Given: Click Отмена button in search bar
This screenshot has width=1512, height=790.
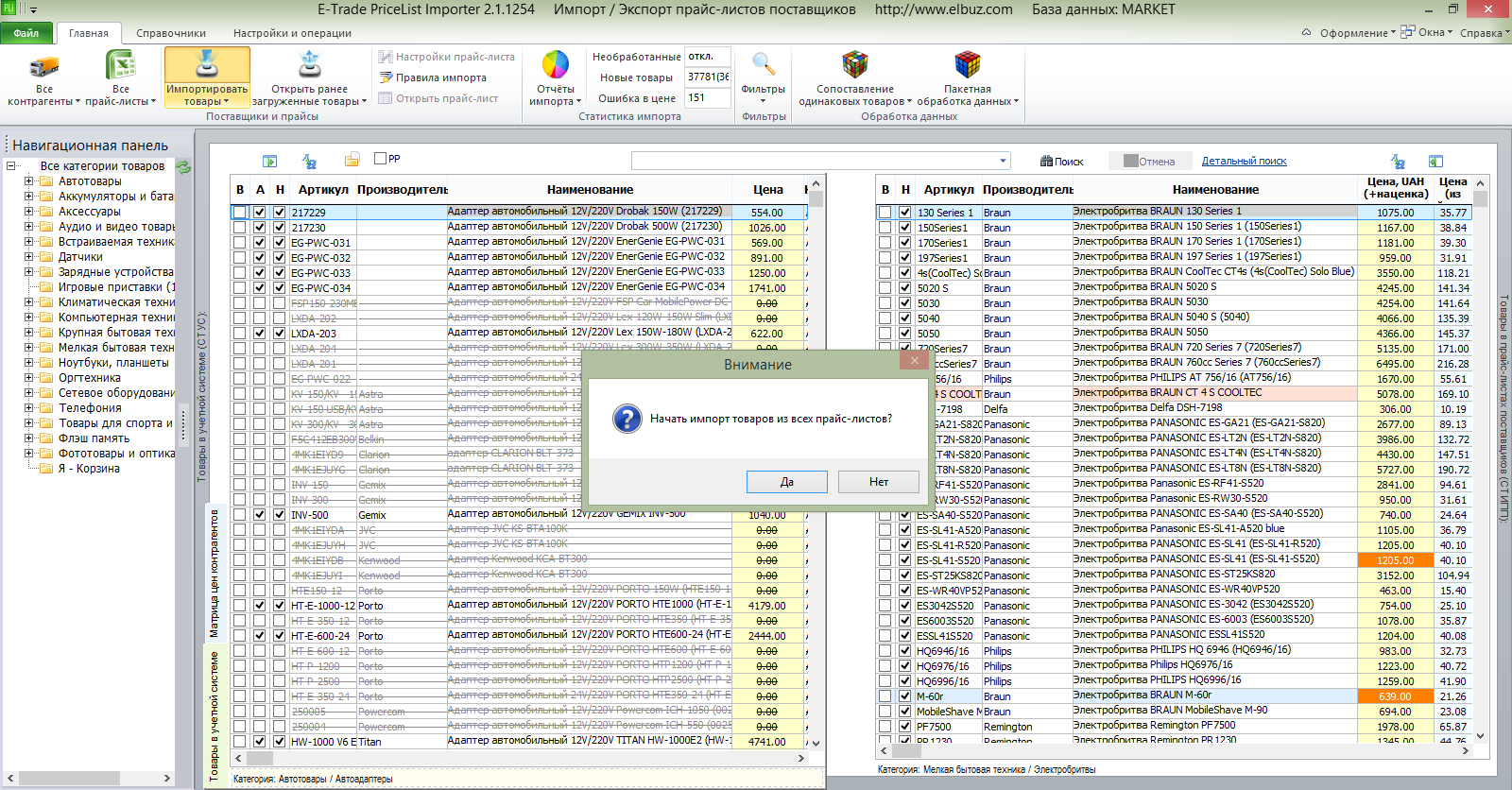Looking at the screenshot, I should point(1149,162).
